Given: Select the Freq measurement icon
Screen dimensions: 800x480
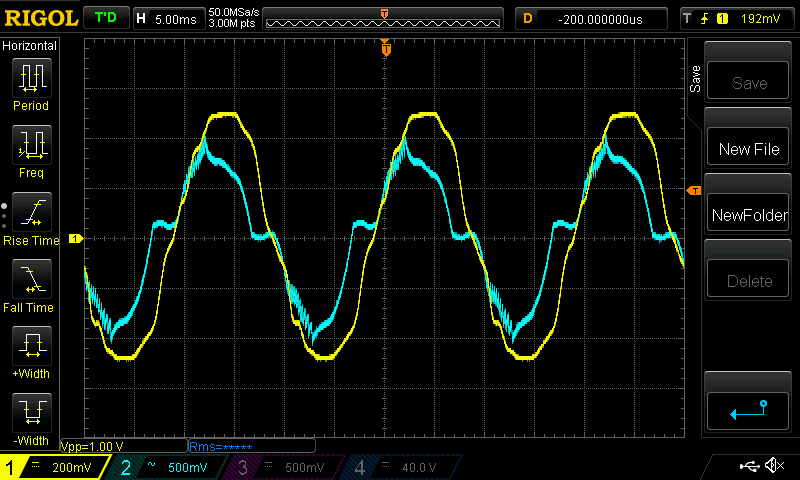Looking at the screenshot, I should (x=30, y=151).
